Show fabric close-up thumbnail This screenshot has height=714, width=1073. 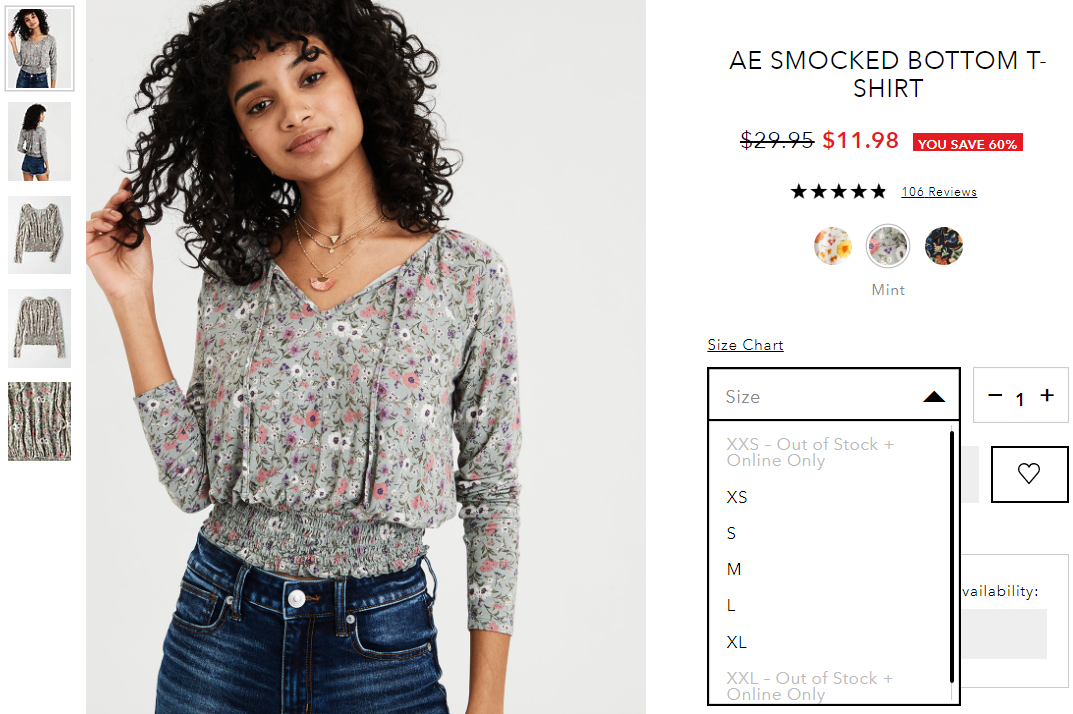coord(40,421)
